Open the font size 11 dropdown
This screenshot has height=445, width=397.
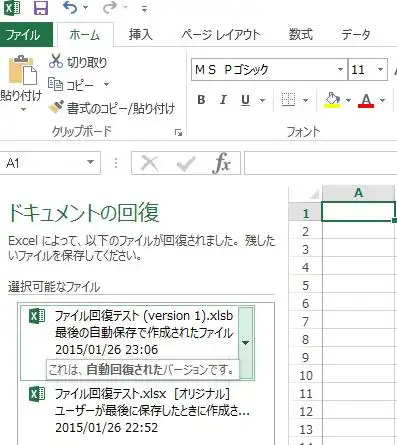[380, 70]
